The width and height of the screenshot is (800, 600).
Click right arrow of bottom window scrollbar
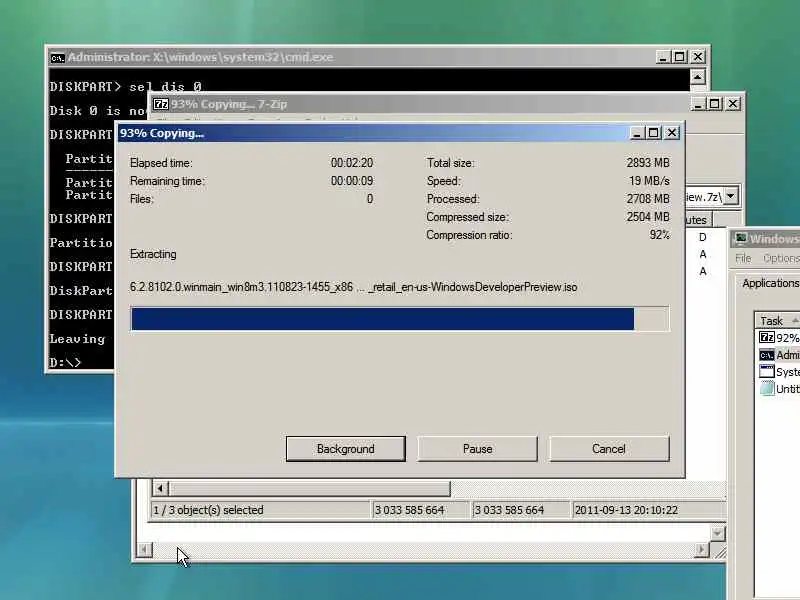click(x=702, y=549)
